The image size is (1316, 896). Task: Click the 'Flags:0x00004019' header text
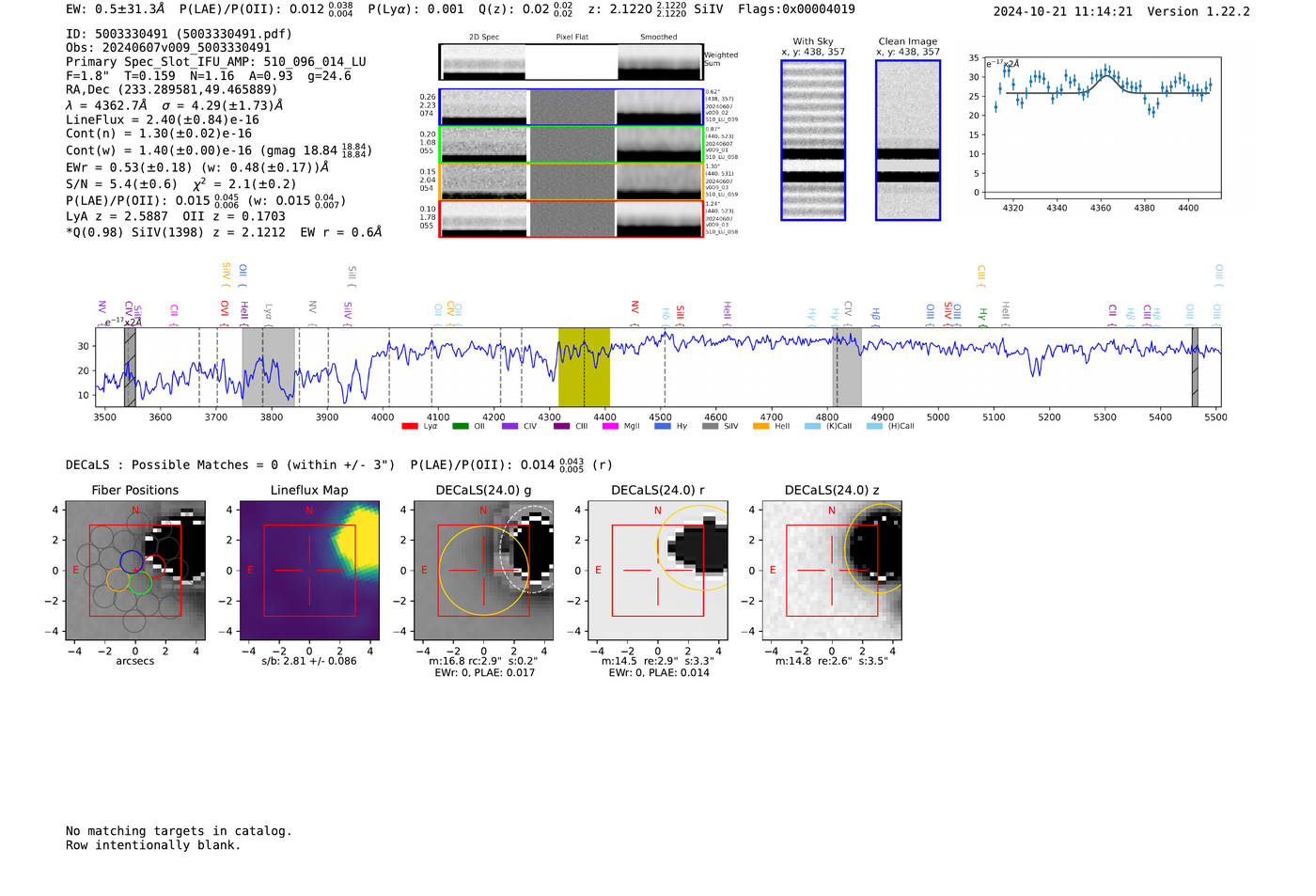pyautogui.click(x=796, y=9)
